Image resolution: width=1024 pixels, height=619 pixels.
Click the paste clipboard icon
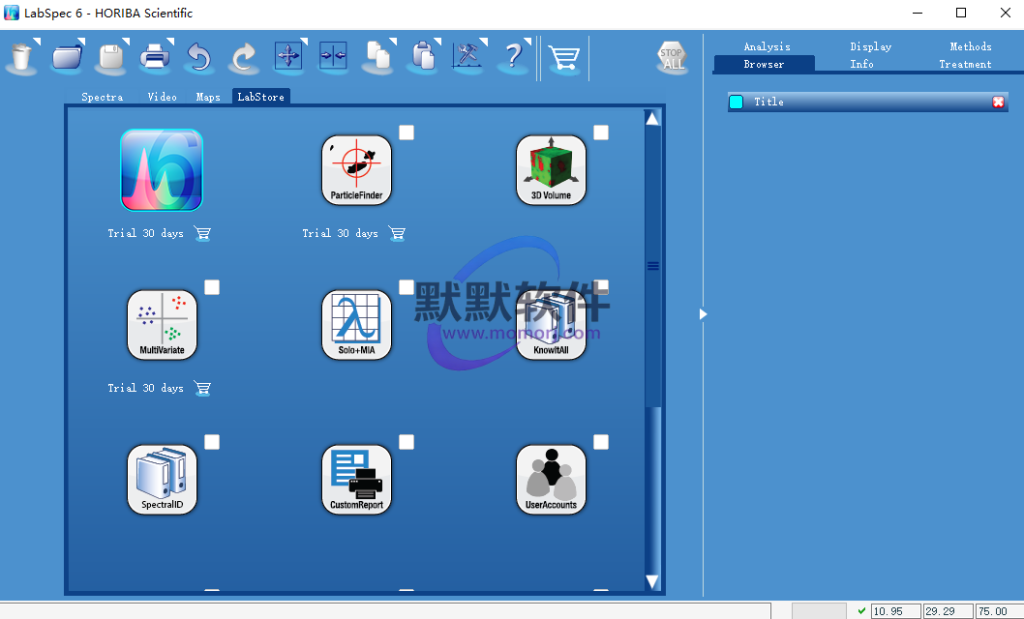423,57
